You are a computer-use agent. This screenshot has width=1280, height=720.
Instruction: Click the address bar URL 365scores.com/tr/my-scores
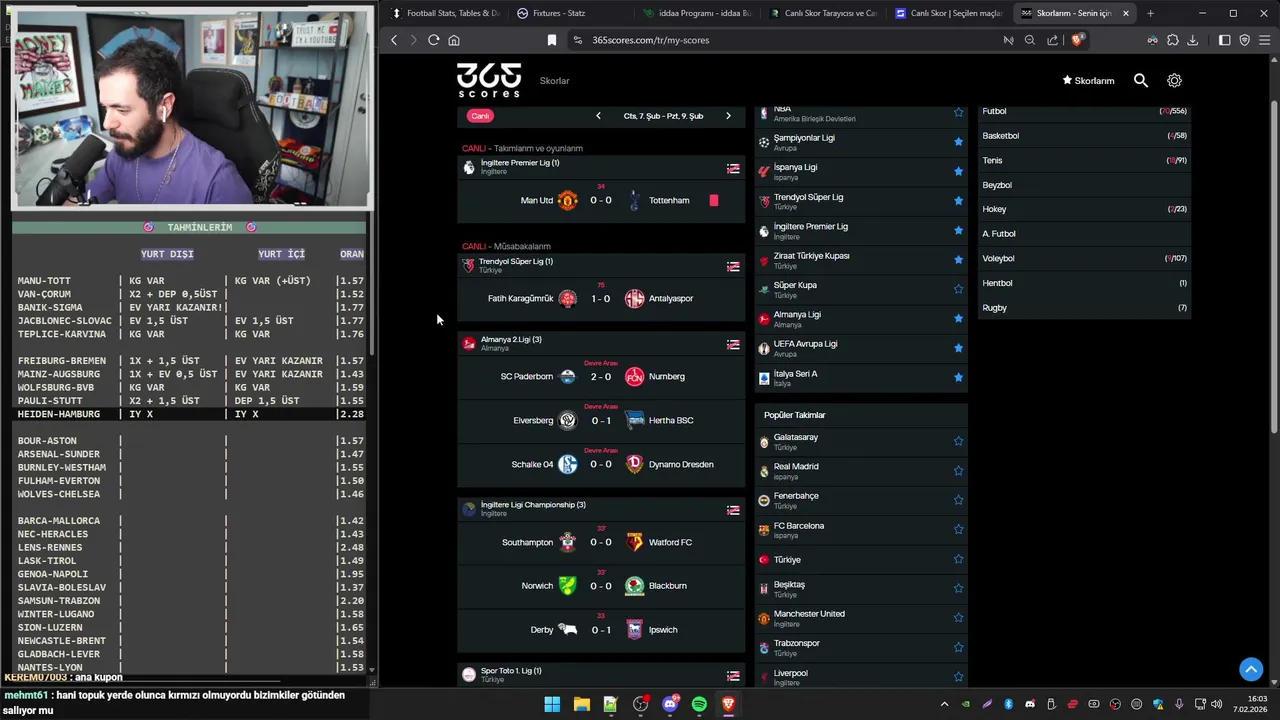click(x=650, y=40)
